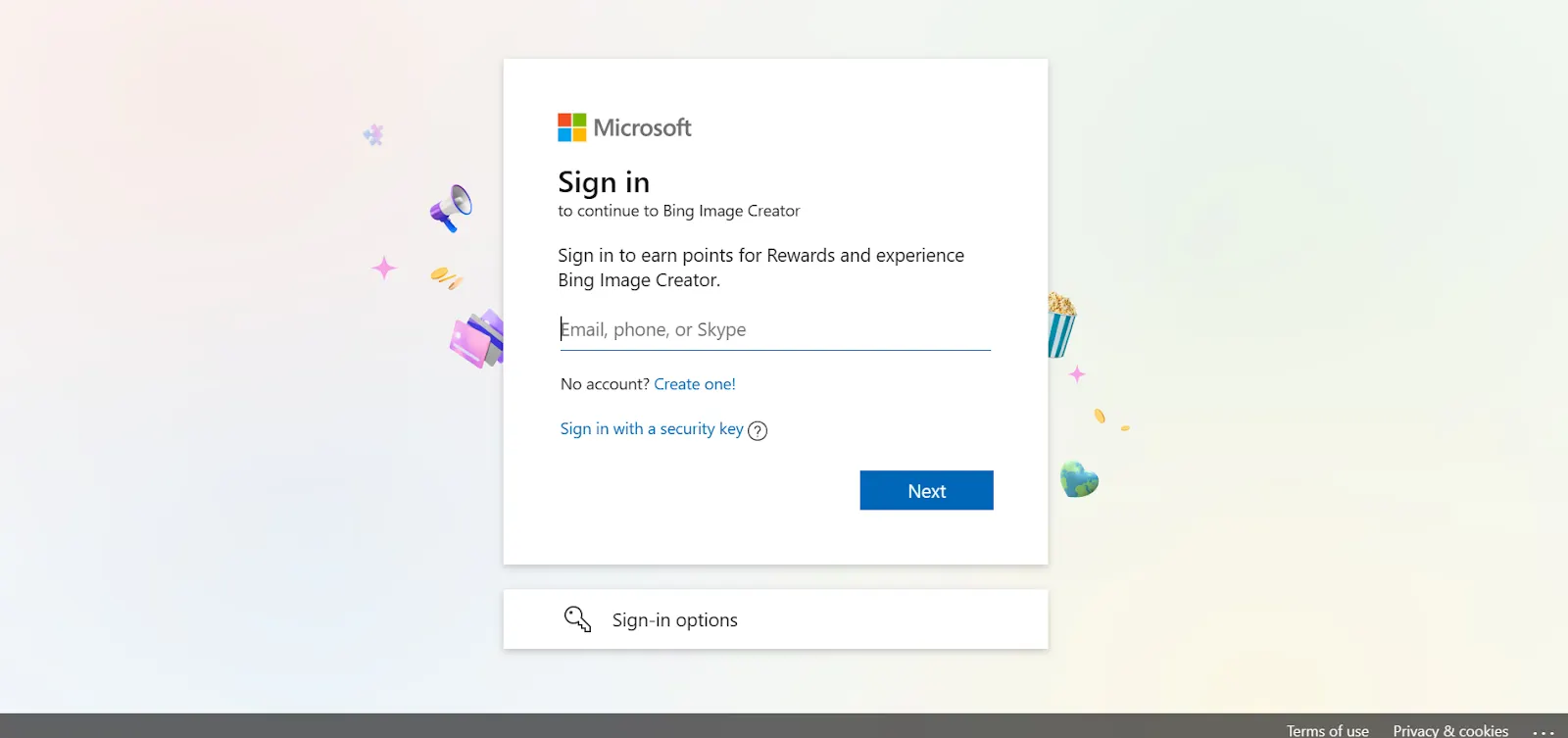
Task: Expand the Sign-in options panel
Action: [774, 619]
